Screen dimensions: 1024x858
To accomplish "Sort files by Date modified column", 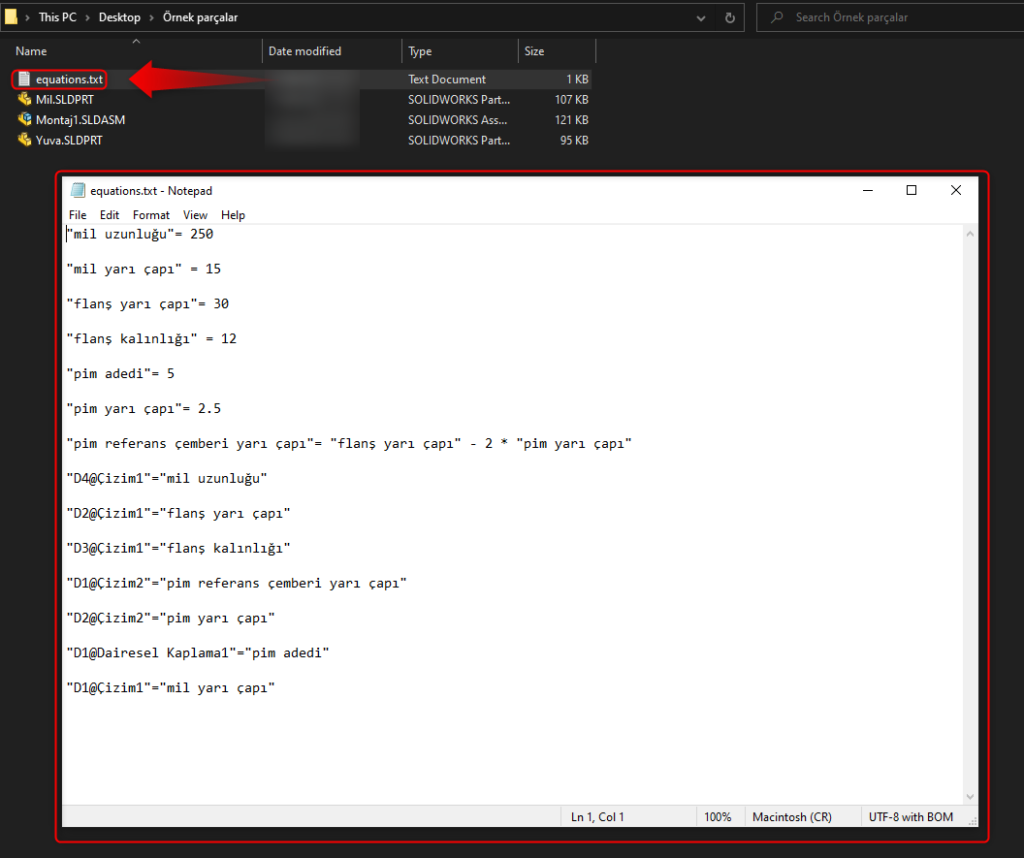I will 304,51.
